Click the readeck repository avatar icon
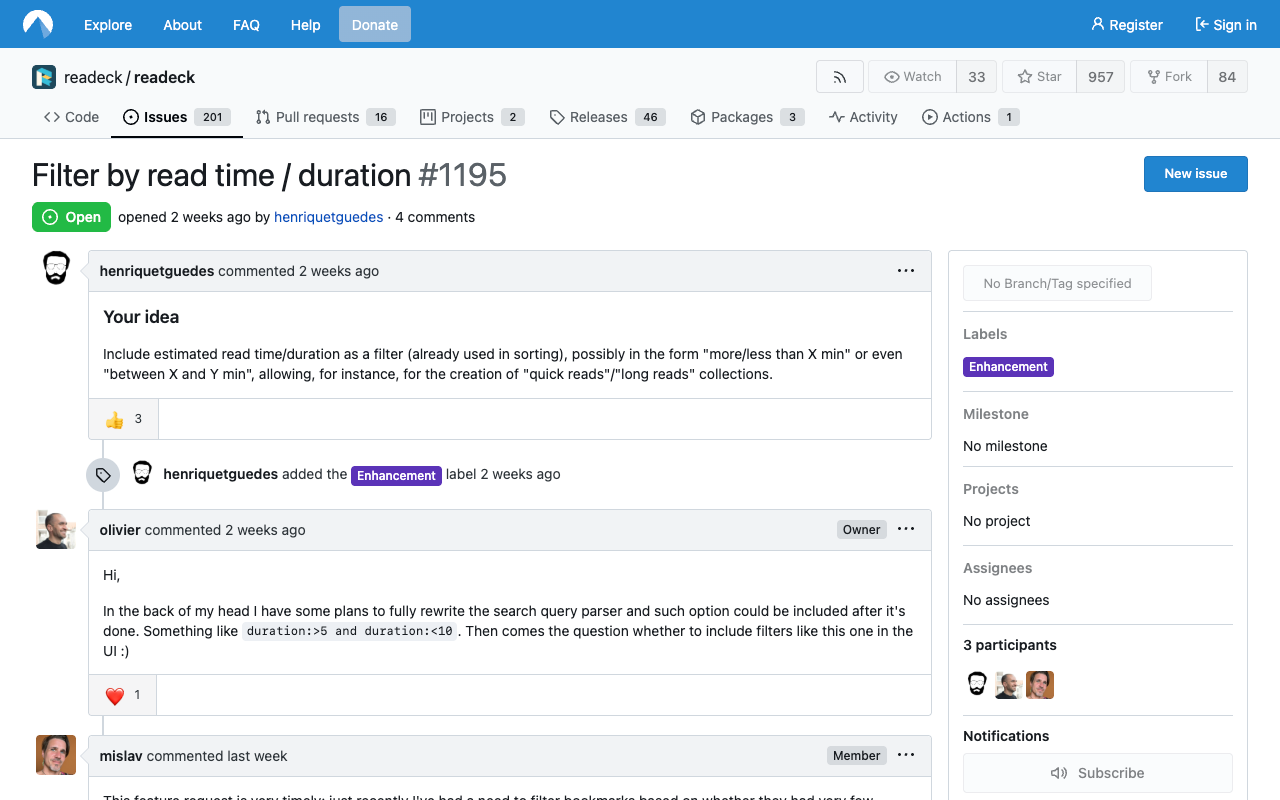 (x=44, y=77)
